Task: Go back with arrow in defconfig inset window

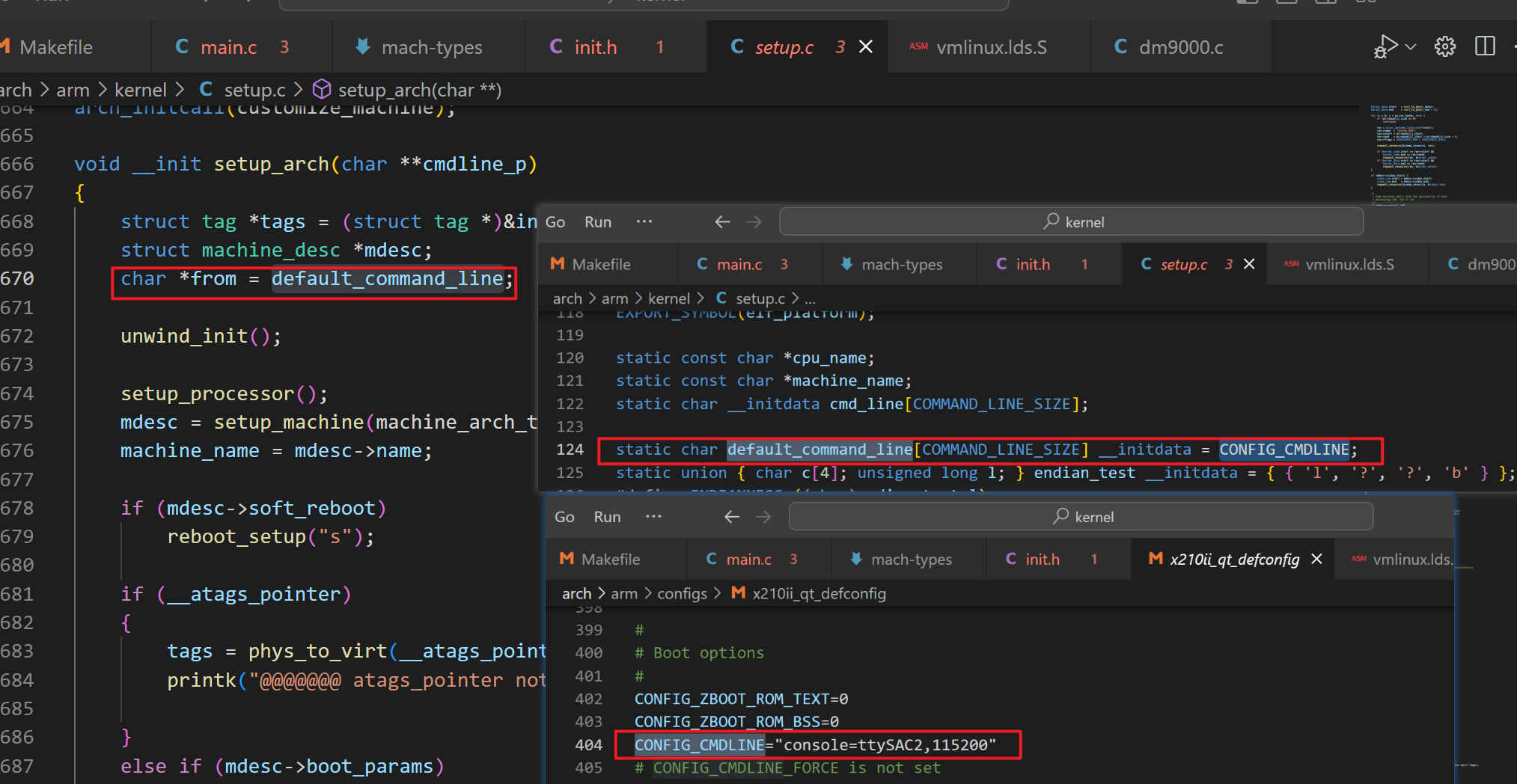Action: click(732, 517)
